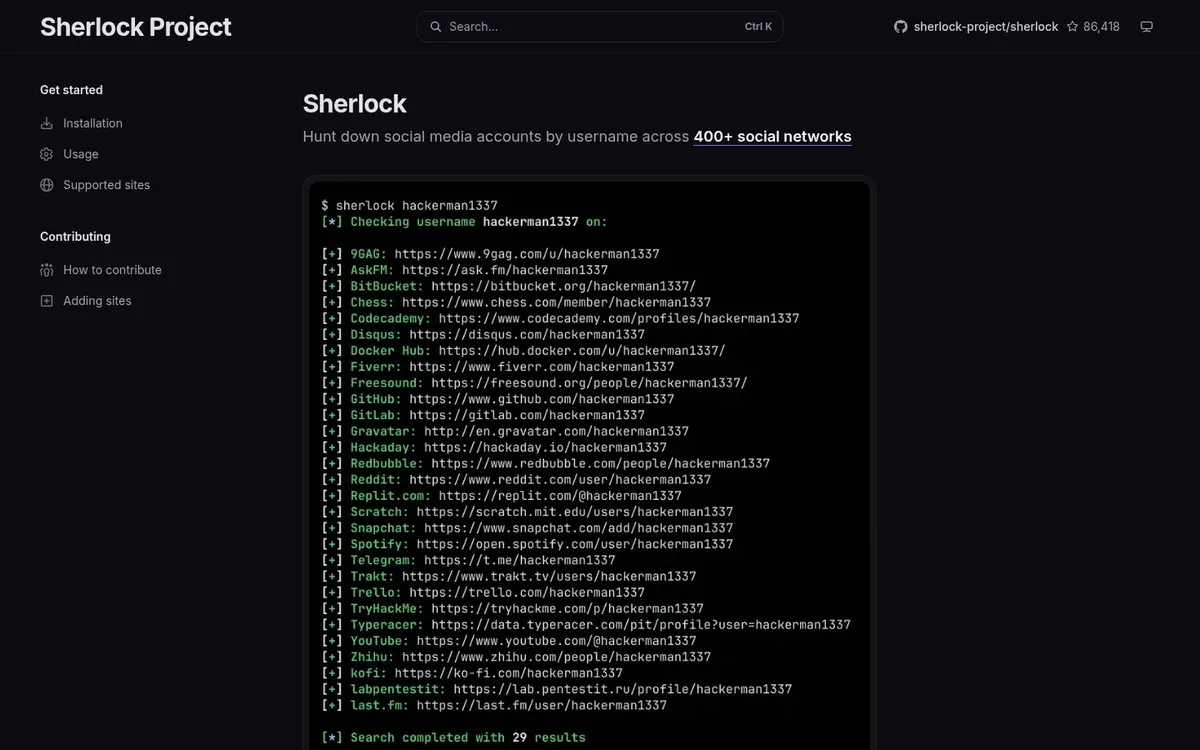The width and height of the screenshot is (1200, 750).
Task: Click the Contributing section heading
Action: pos(75,237)
